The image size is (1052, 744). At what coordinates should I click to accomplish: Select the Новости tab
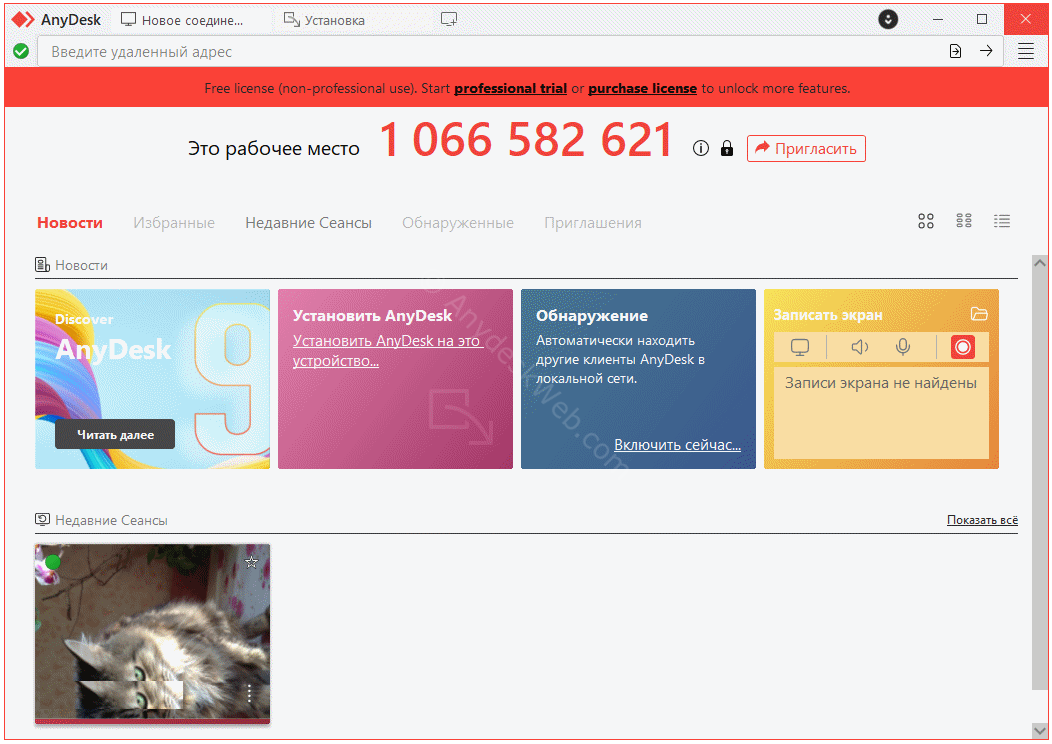(x=70, y=223)
